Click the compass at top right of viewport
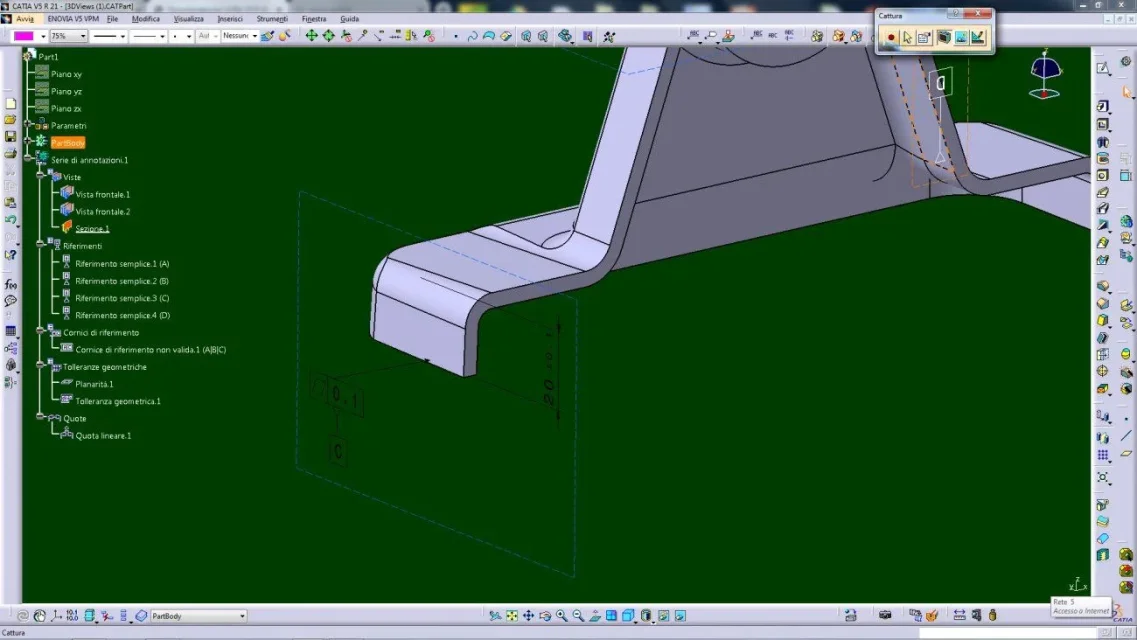1137x640 pixels. 1045,75
